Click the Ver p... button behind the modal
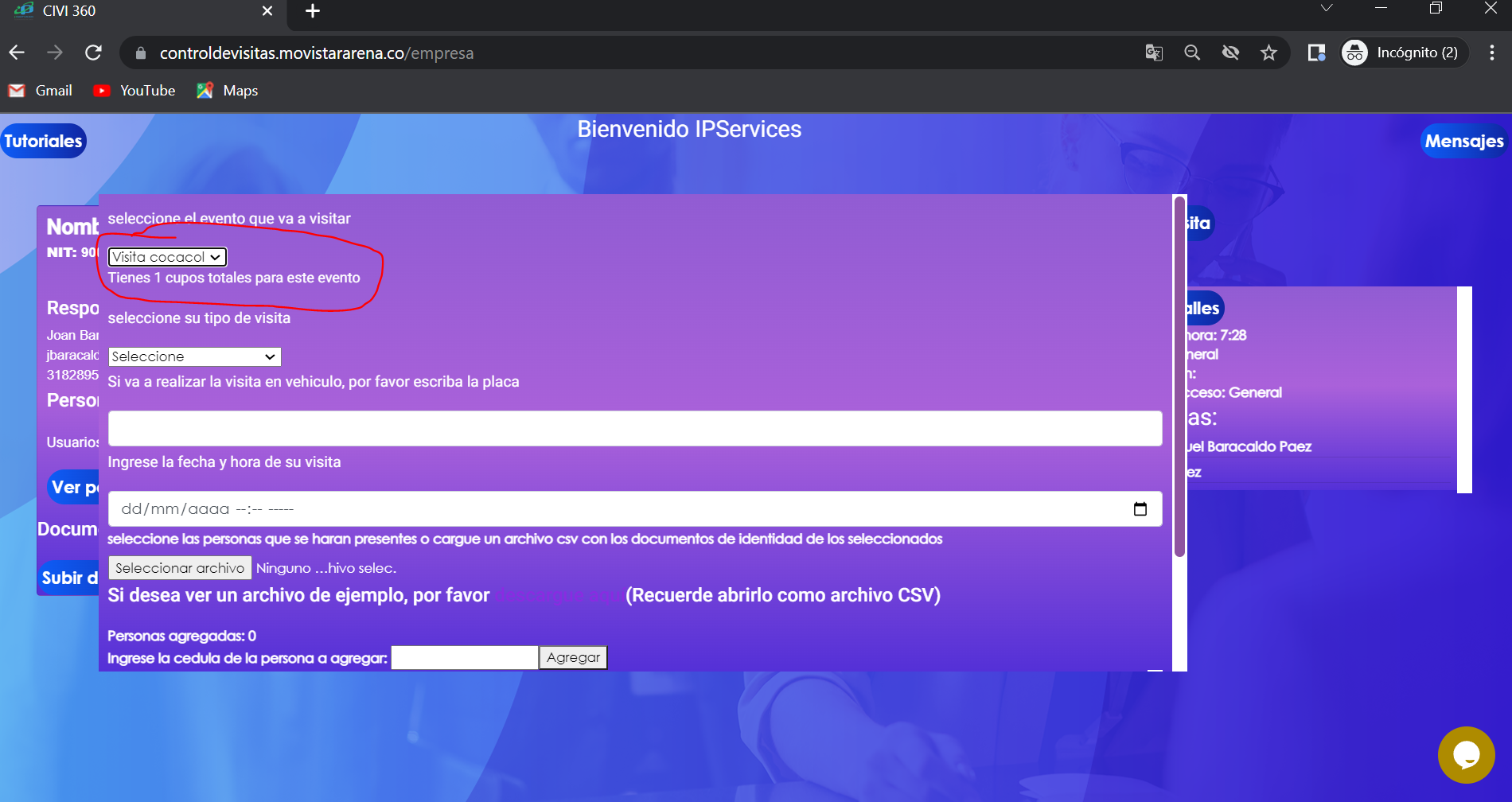Image resolution: width=1512 pixels, height=802 pixels. pos(73,487)
